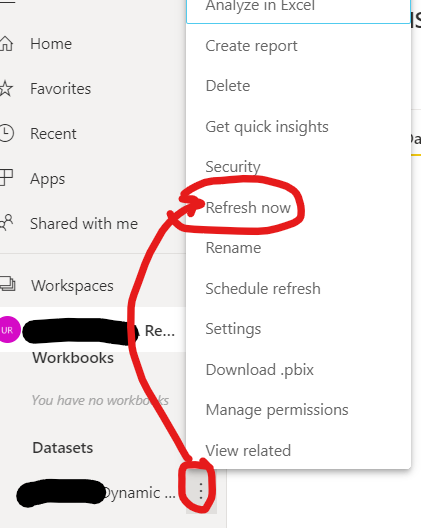Open Home in the navigation pane
This screenshot has height=528, width=421.
pyautogui.click(x=51, y=44)
